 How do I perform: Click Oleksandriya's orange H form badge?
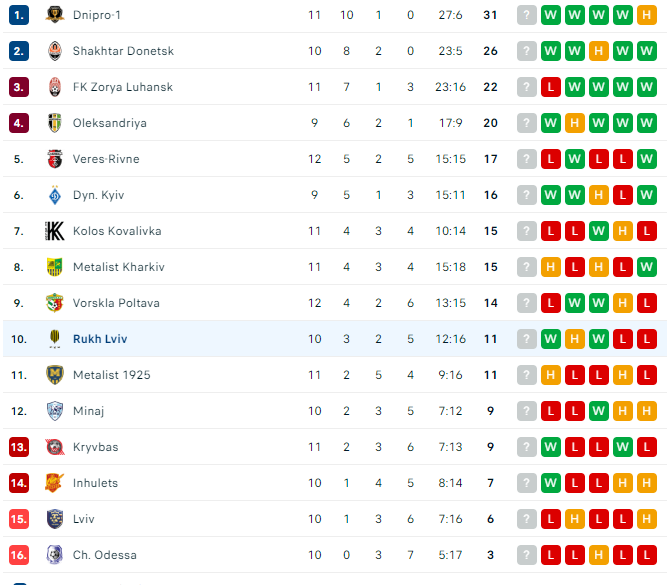tap(575, 123)
